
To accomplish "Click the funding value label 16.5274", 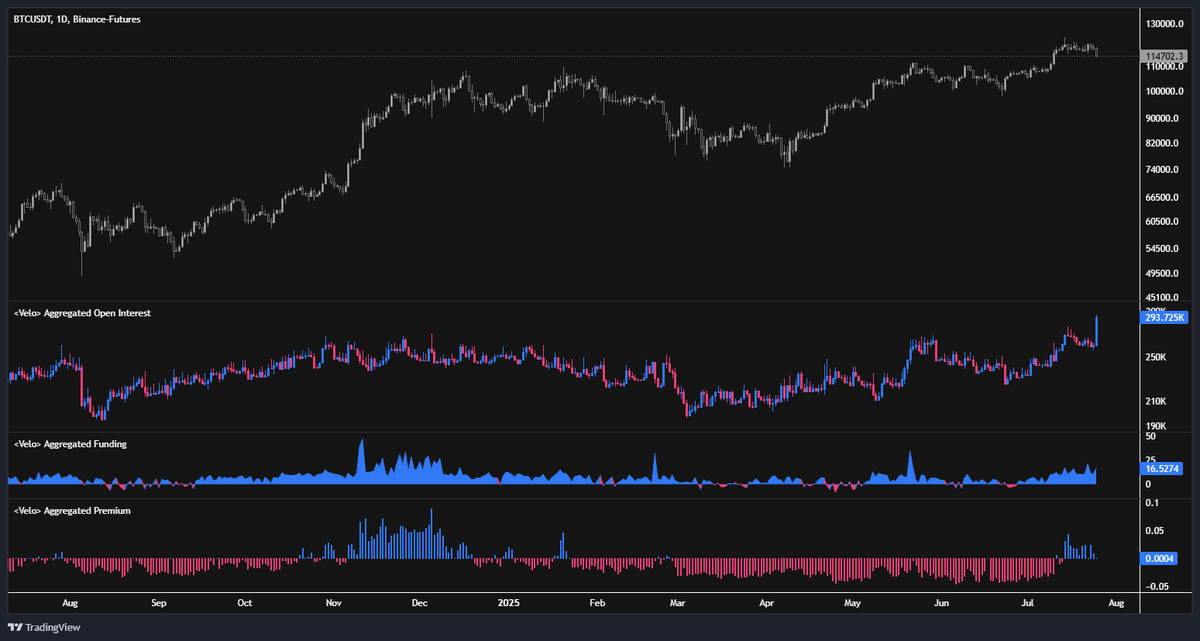I will [1160, 468].
